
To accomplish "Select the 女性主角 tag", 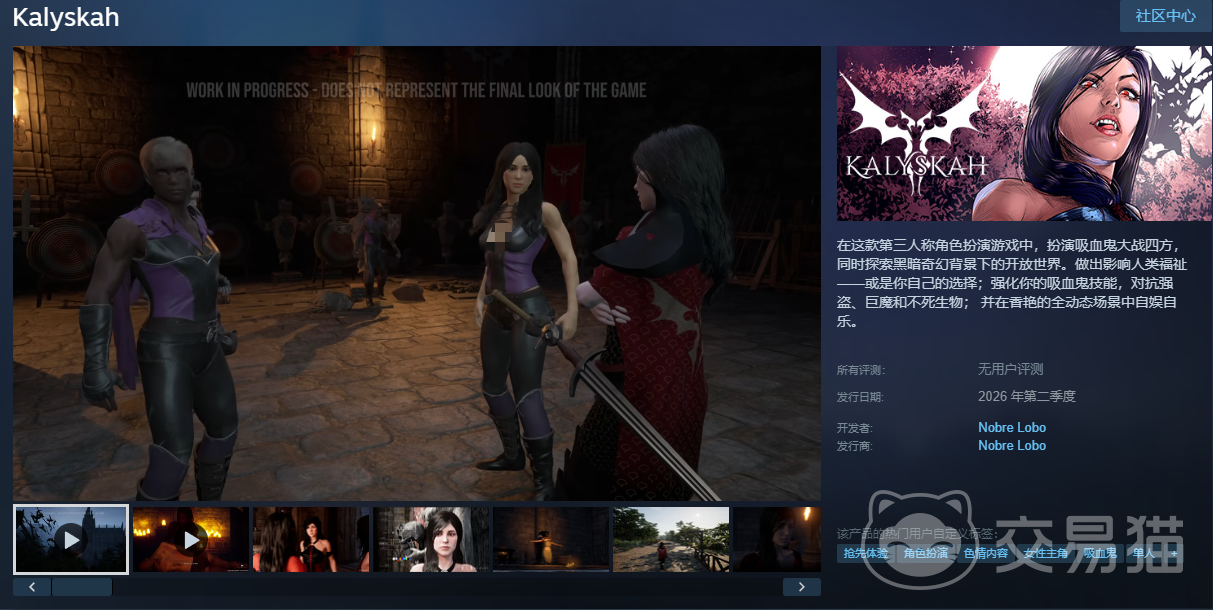I will coord(1045,552).
